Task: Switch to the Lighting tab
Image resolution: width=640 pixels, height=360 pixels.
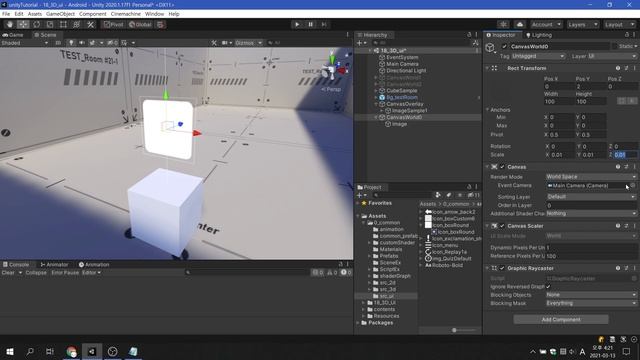Action: (x=539, y=35)
